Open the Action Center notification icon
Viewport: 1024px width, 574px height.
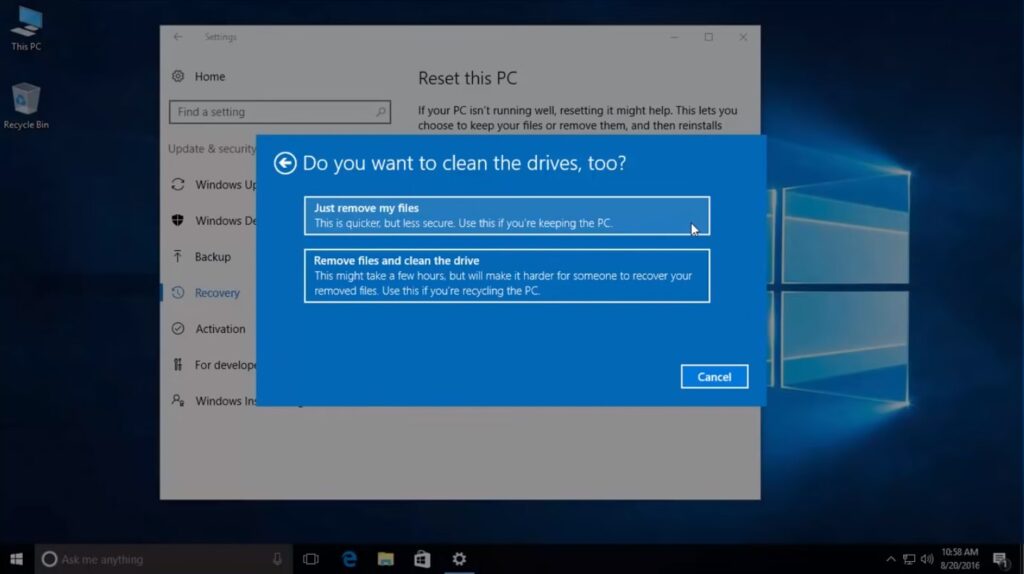pyautogui.click(x=1000, y=559)
